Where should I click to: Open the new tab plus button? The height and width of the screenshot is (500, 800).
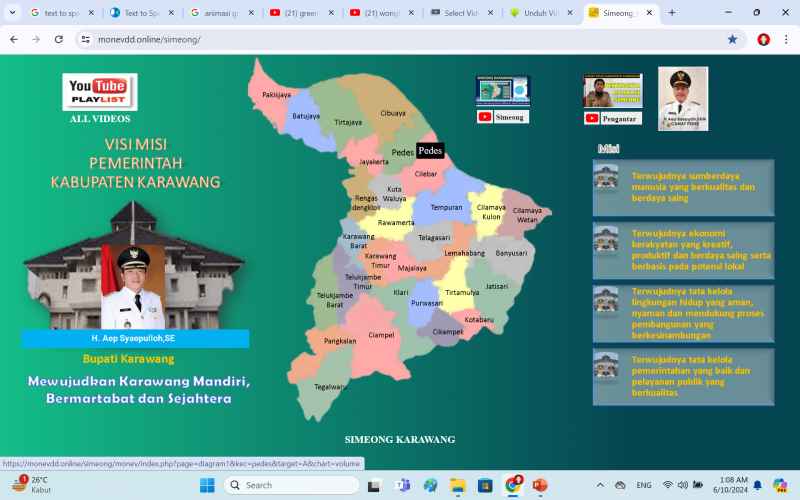point(671,13)
